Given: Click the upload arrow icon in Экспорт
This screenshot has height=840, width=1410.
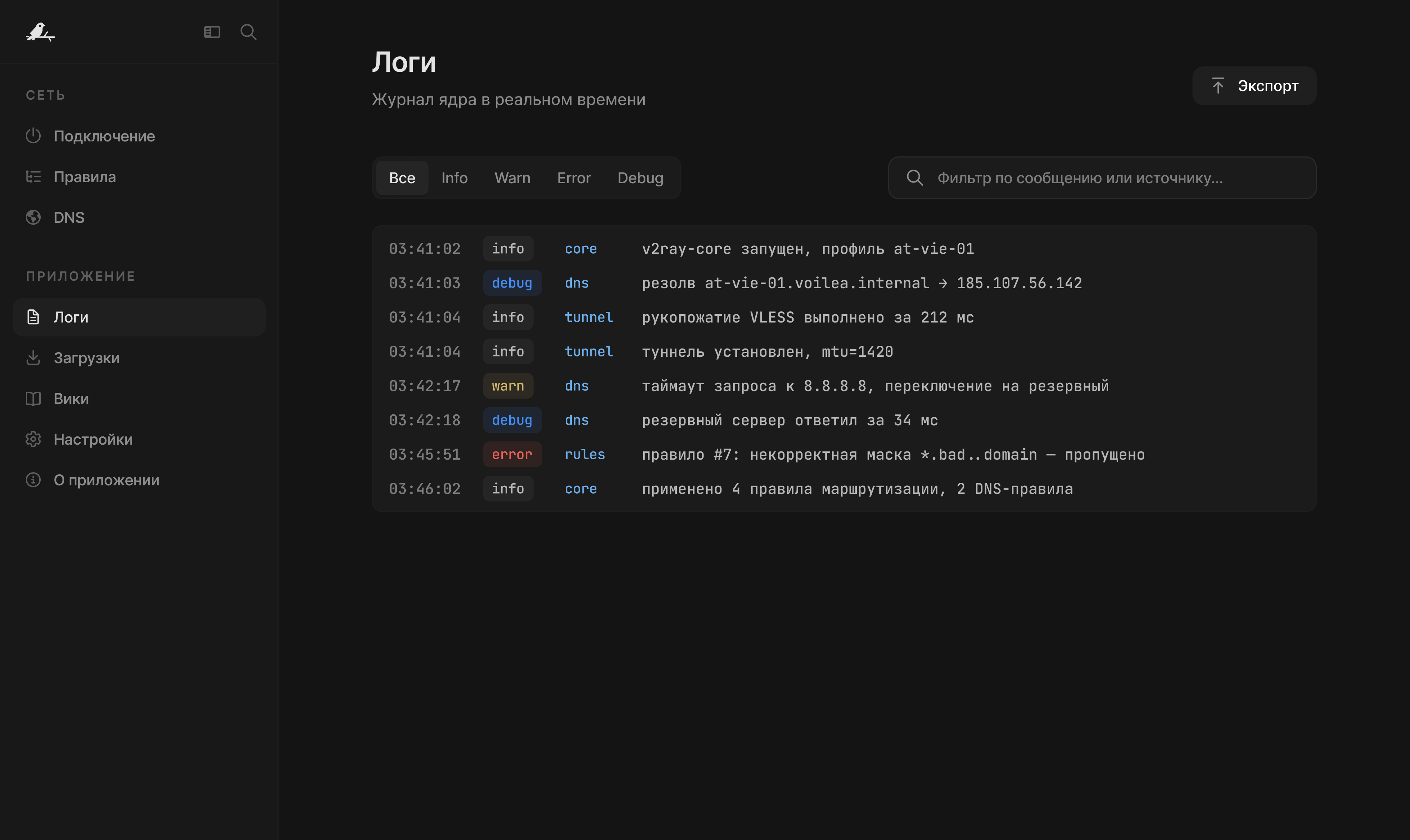Looking at the screenshot, I should [1218, 85].
